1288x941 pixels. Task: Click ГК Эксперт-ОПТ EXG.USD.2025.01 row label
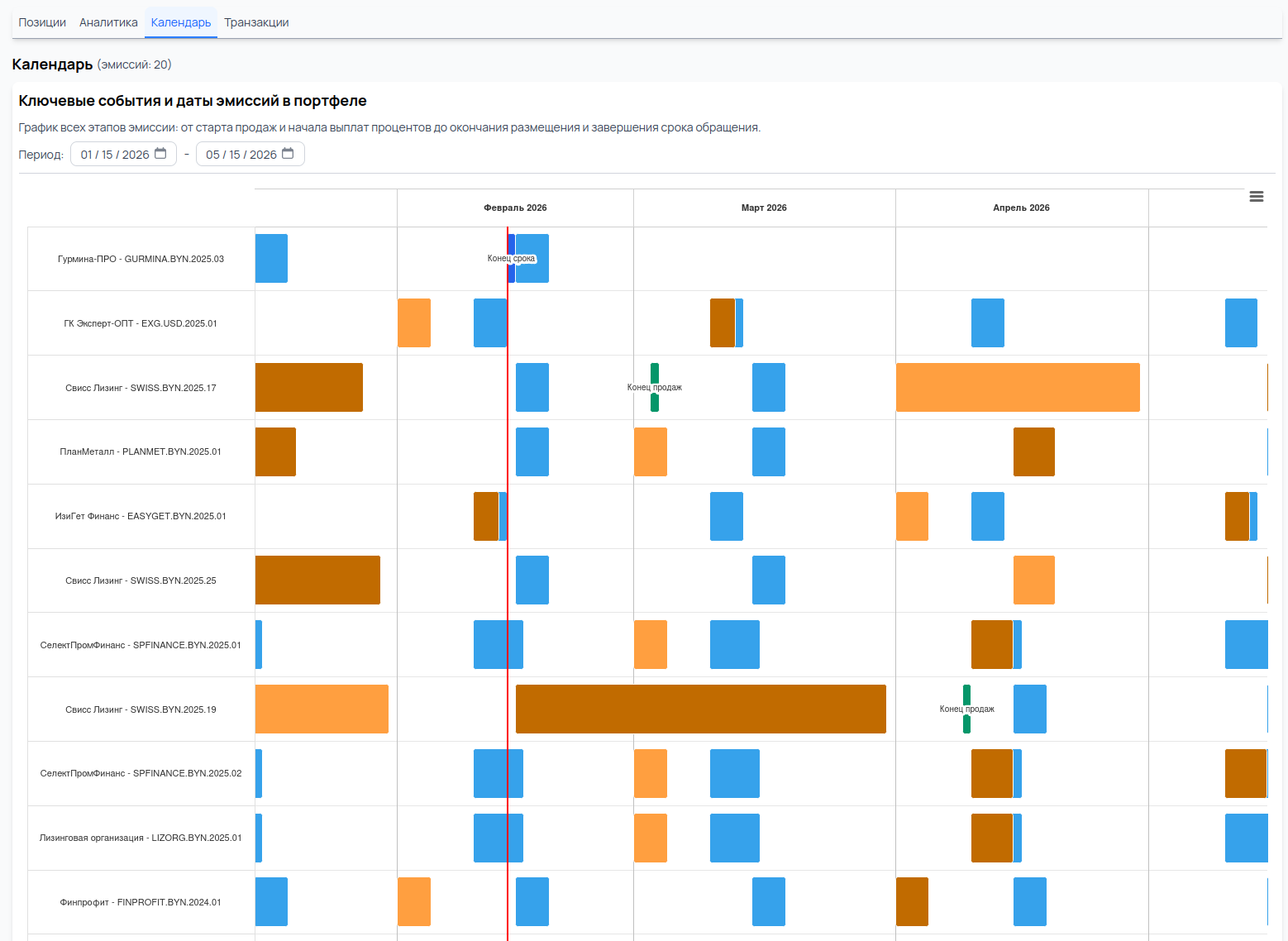(141, 323)
